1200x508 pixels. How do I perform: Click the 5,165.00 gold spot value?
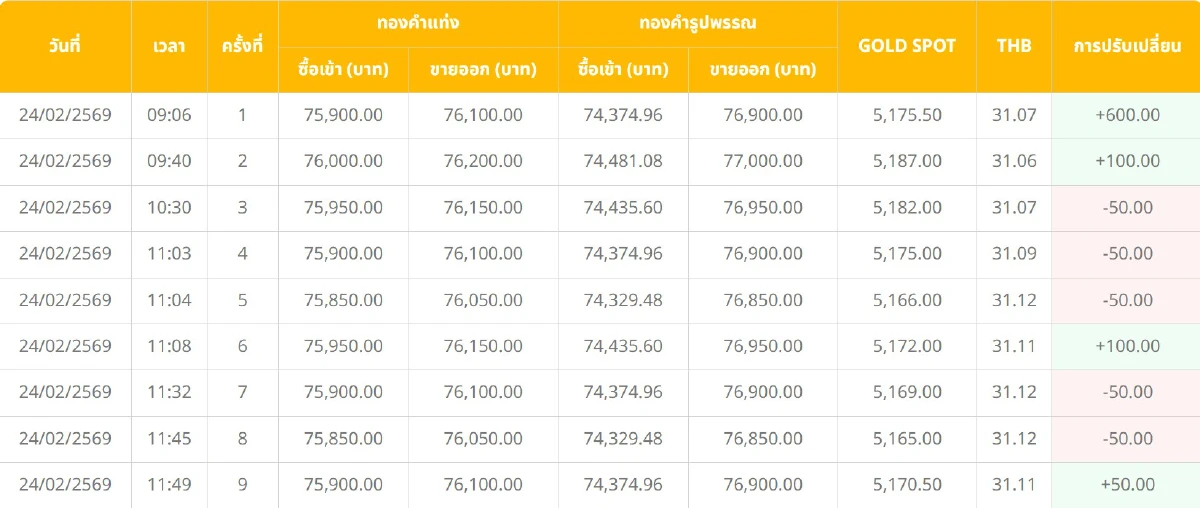click(907, 439)
